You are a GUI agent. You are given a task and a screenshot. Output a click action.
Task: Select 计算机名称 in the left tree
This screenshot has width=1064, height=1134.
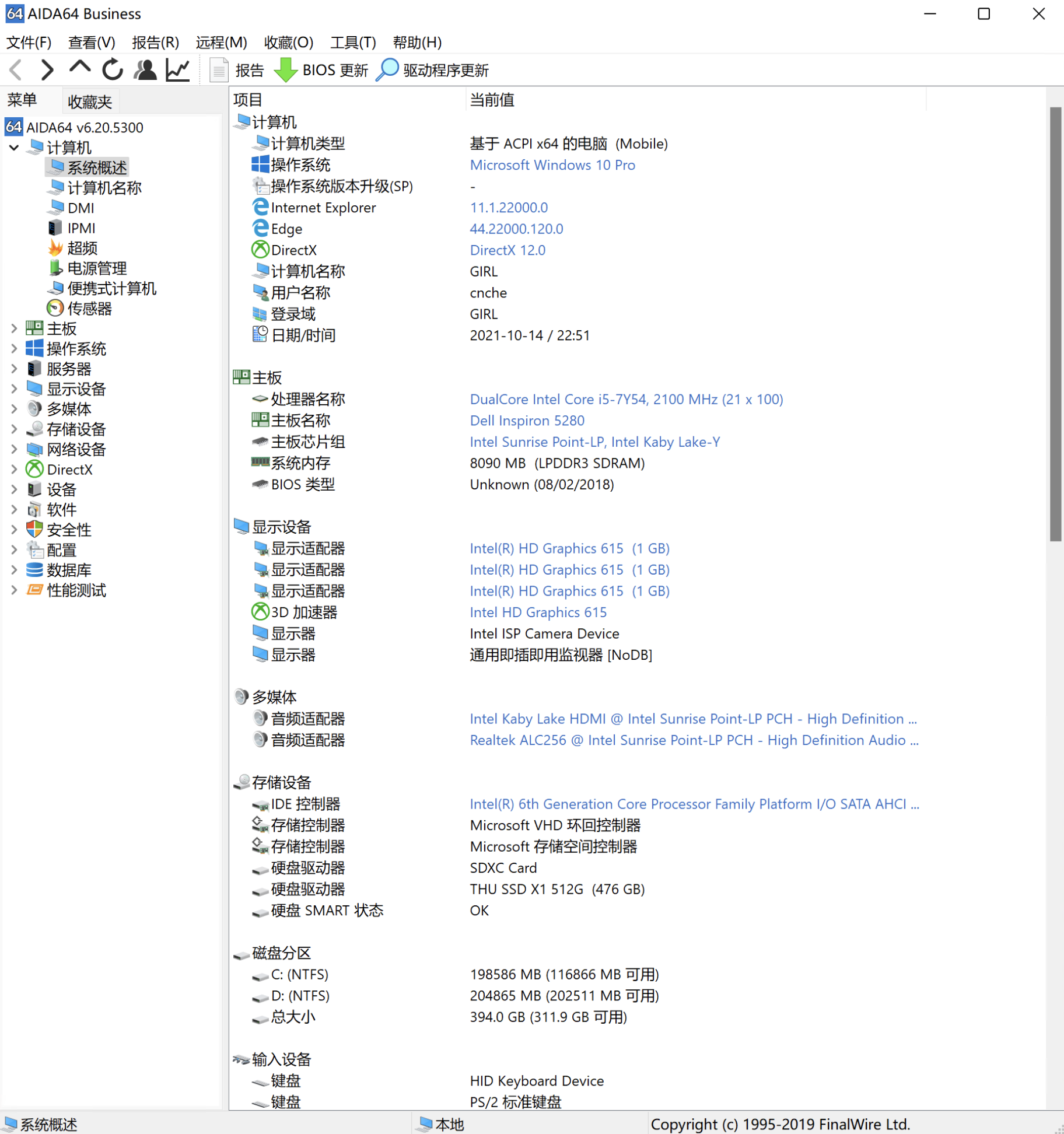[x=104, y=188]
